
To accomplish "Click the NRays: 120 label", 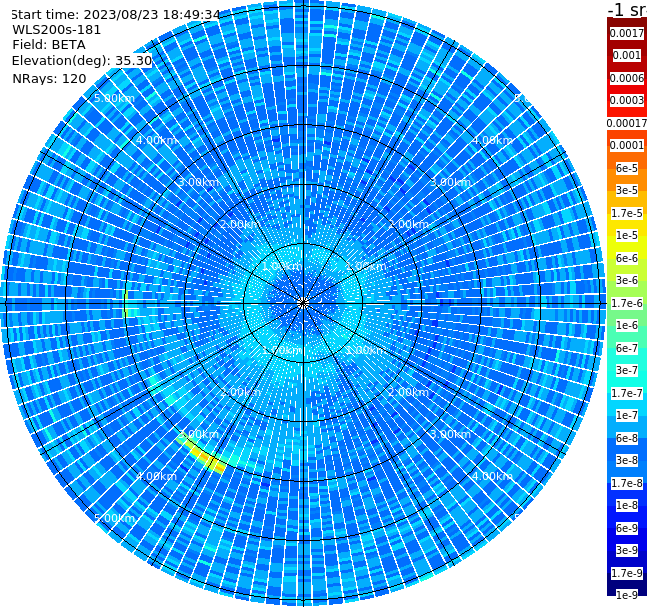I will pos(49,78).
